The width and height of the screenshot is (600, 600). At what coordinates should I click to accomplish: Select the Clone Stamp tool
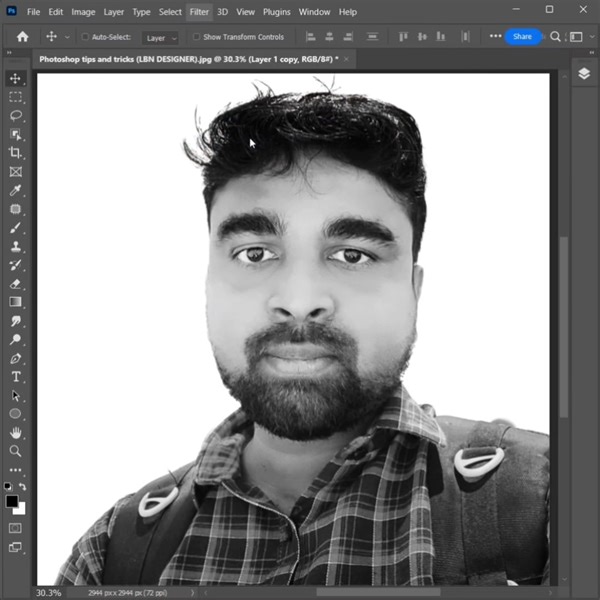pyautogui.click(x=15, y=246)
